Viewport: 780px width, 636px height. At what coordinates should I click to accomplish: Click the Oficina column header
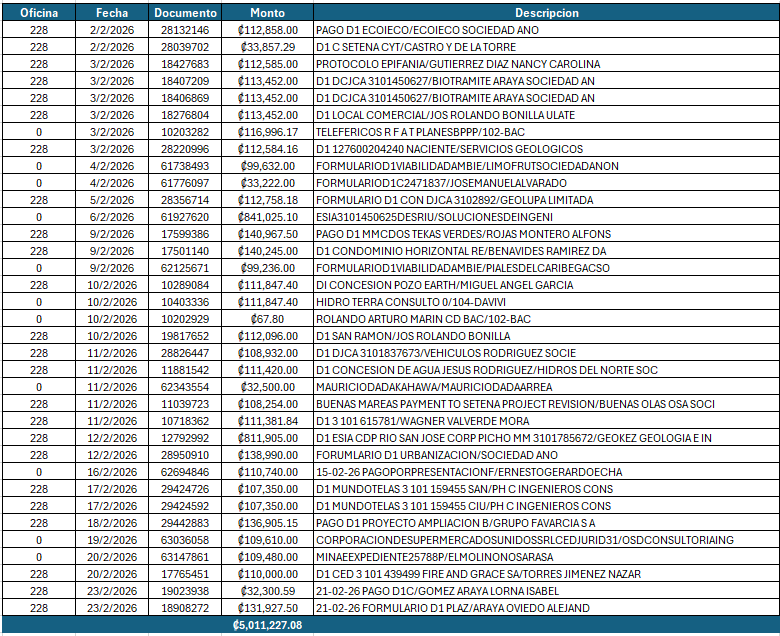[x=39, y=13]
